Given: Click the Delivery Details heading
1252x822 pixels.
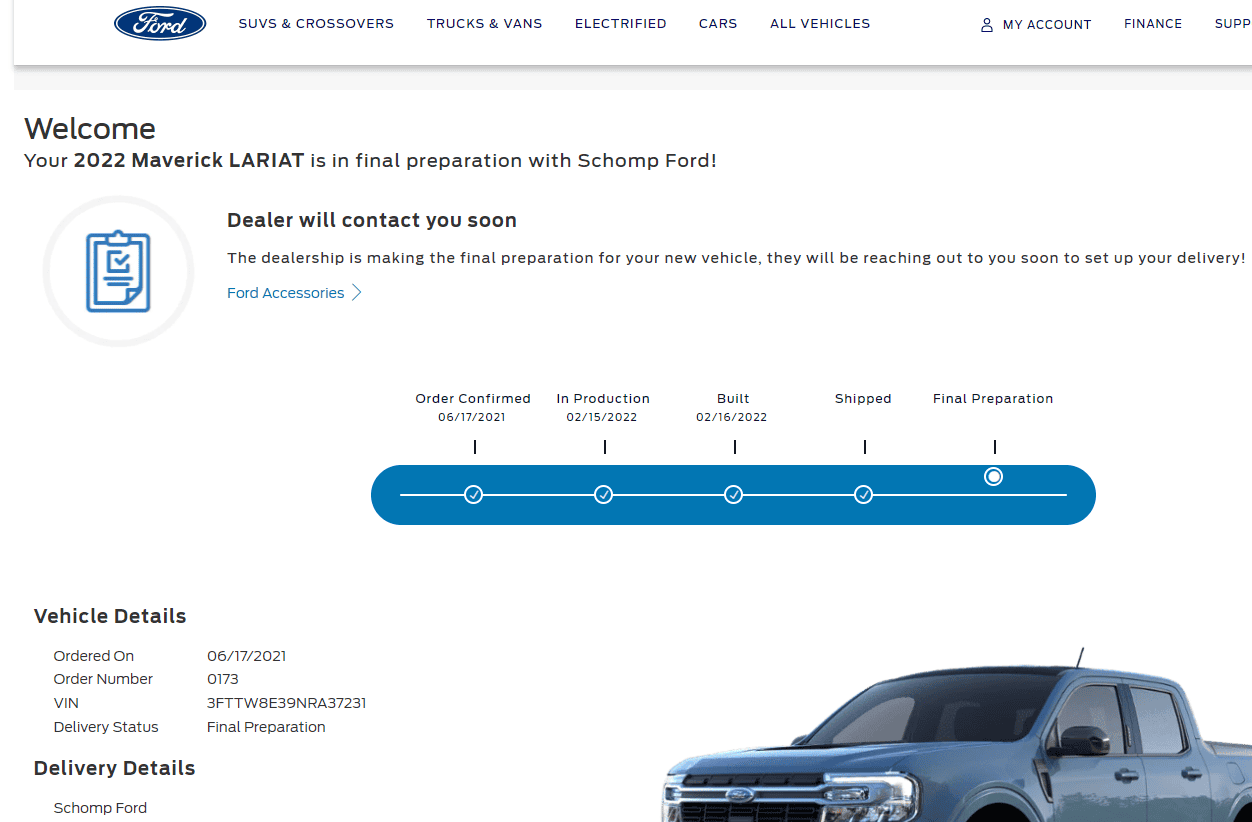Looking at the screenshot, I should 114,768.
